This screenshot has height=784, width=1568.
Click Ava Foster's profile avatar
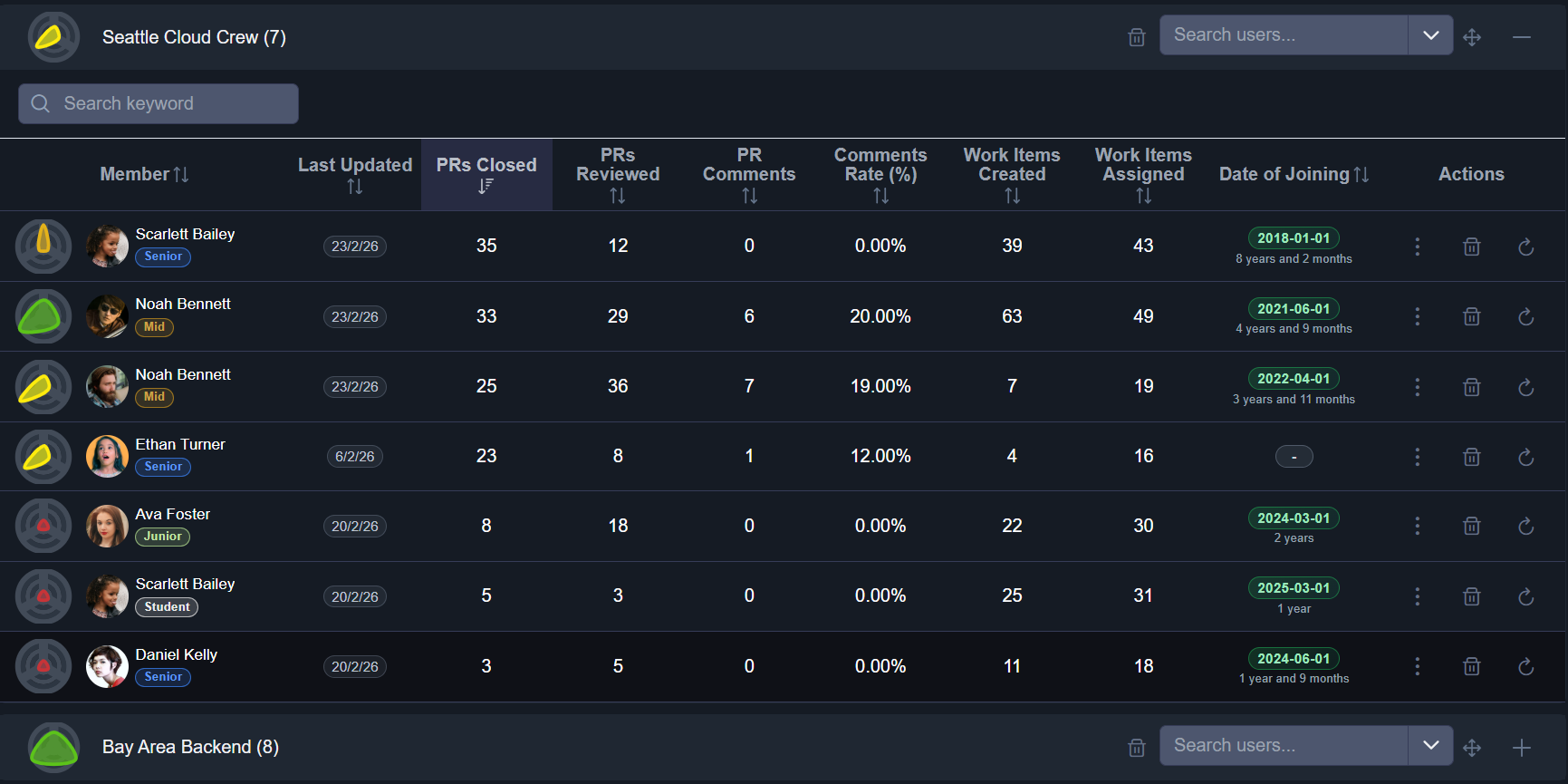107,527
